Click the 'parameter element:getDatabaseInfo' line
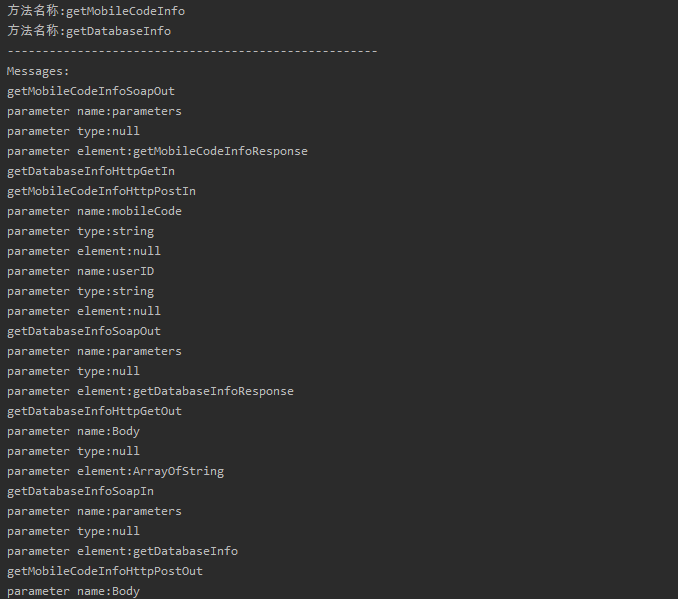The image size is (678, 599). pos(122,551)
